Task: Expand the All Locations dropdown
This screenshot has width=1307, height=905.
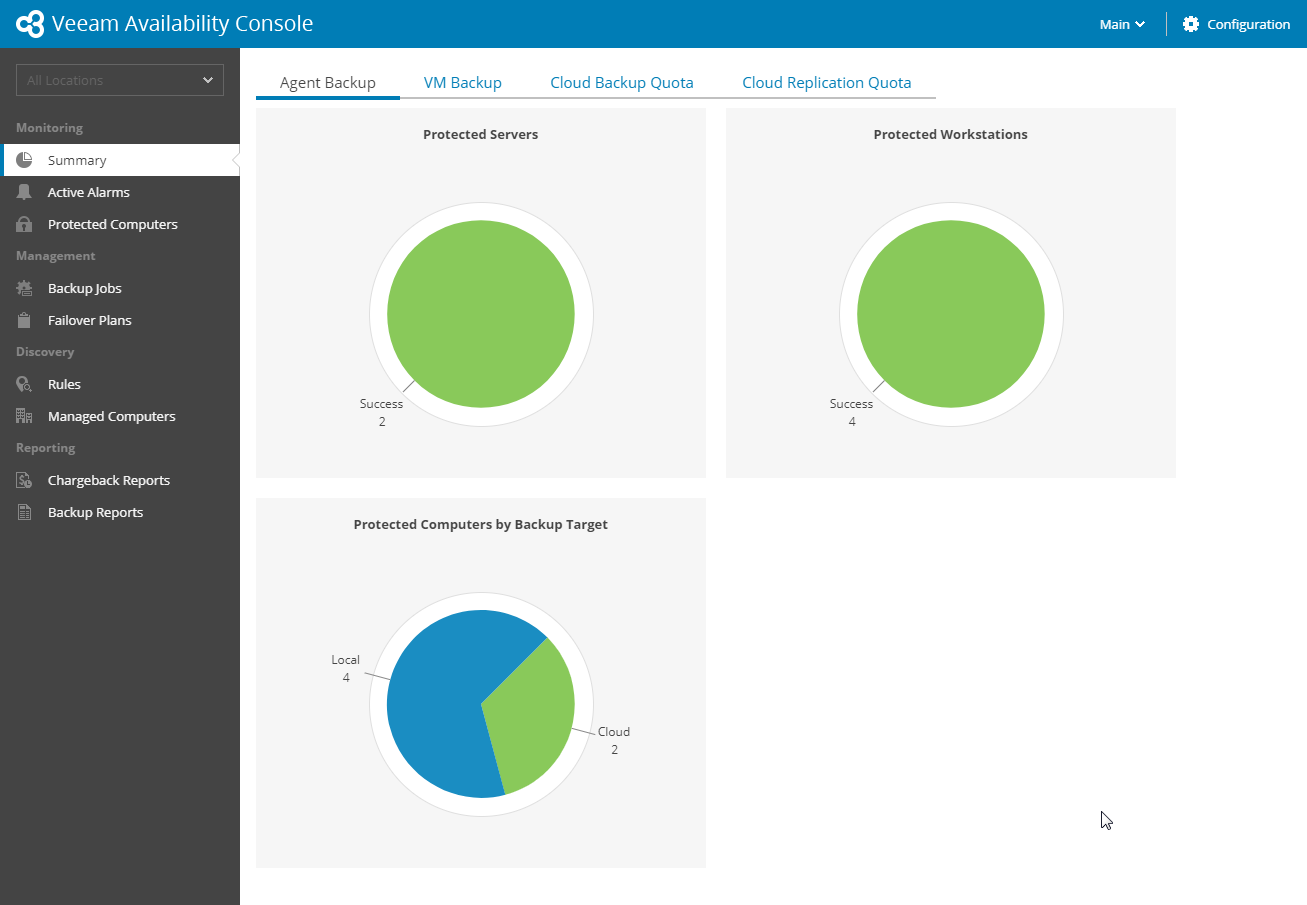Action: point(120,80)
